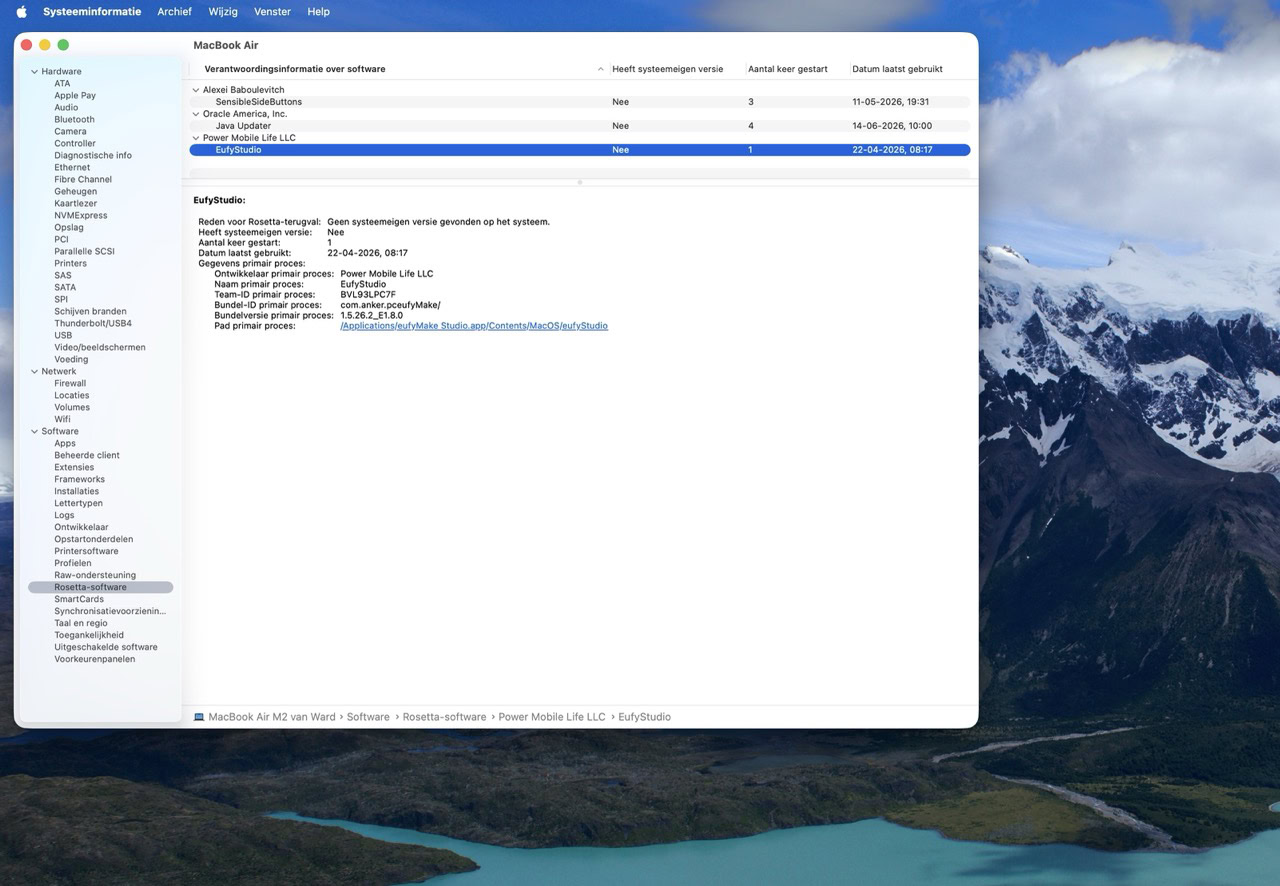Select Ethernet in the sidebar

pos(72,168)
